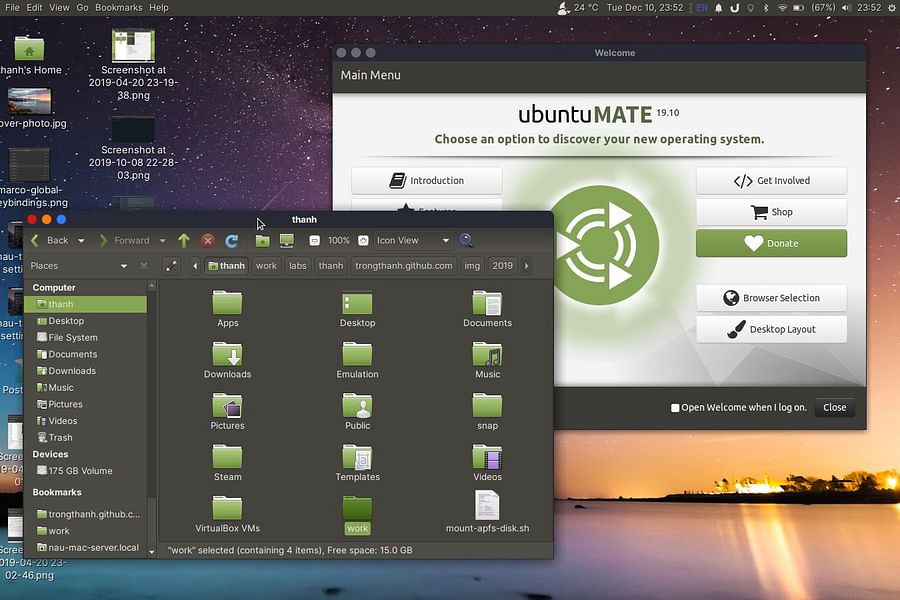This screenshot has height=600, width=900.
Task: Open Browser Selection settings
Action: coord(771,297)
